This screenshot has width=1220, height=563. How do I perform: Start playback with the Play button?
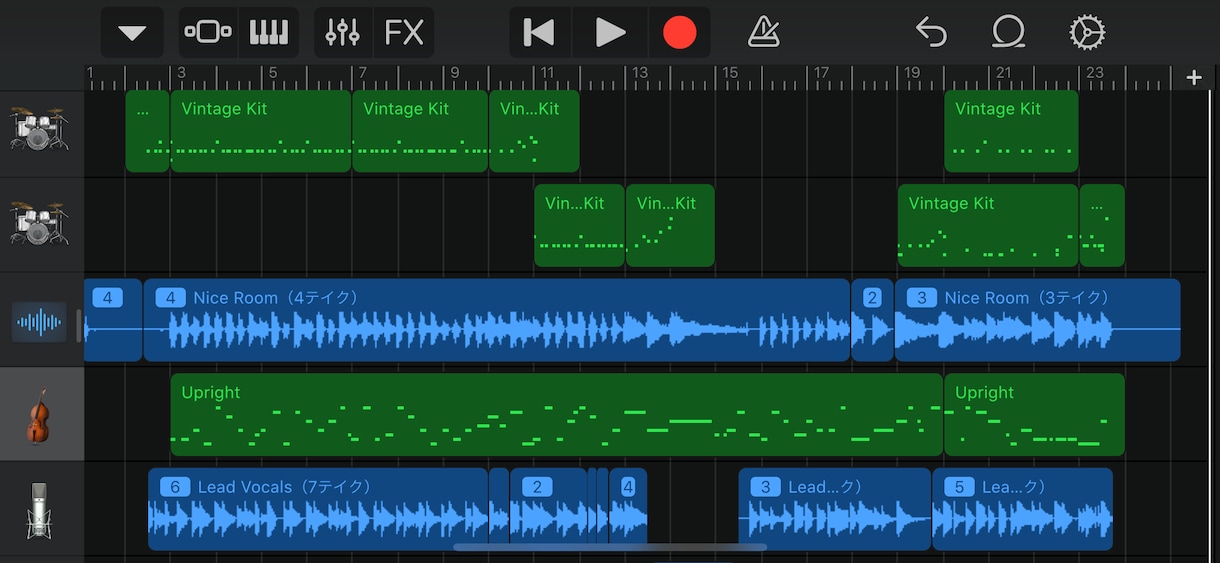coord(610,33)
